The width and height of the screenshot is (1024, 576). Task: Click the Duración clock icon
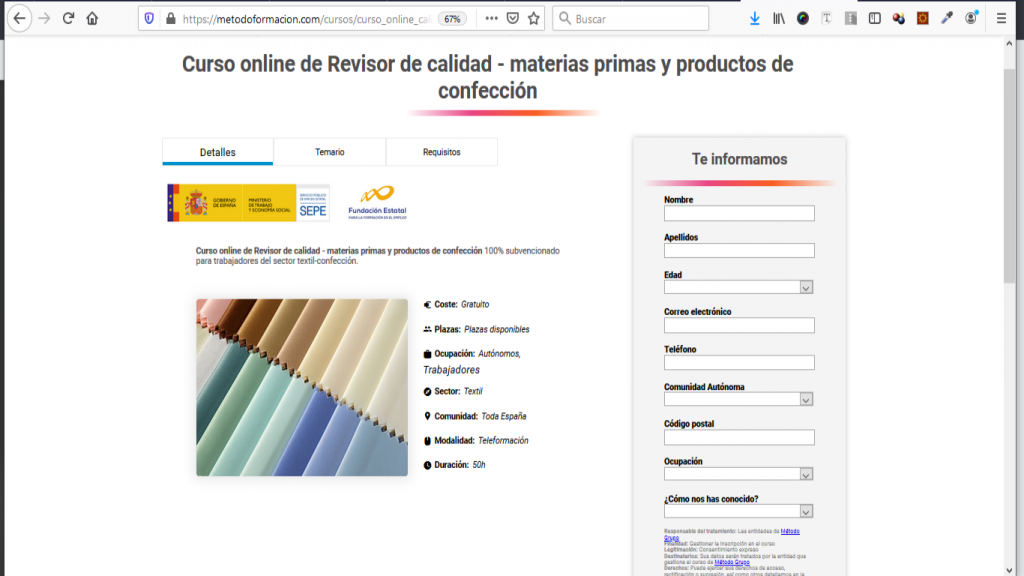(427, 465)
